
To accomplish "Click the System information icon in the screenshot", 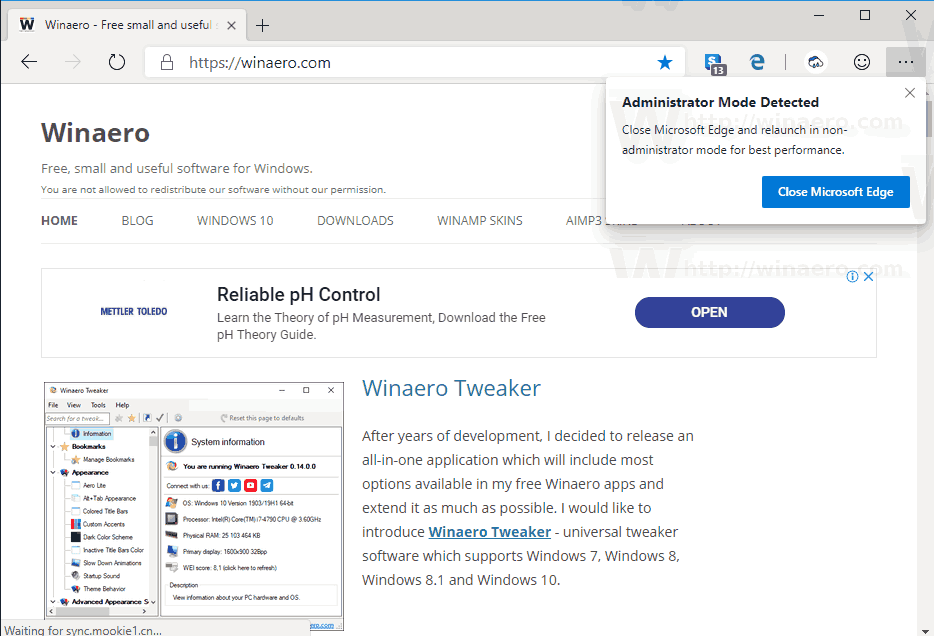I will [176, 442].
